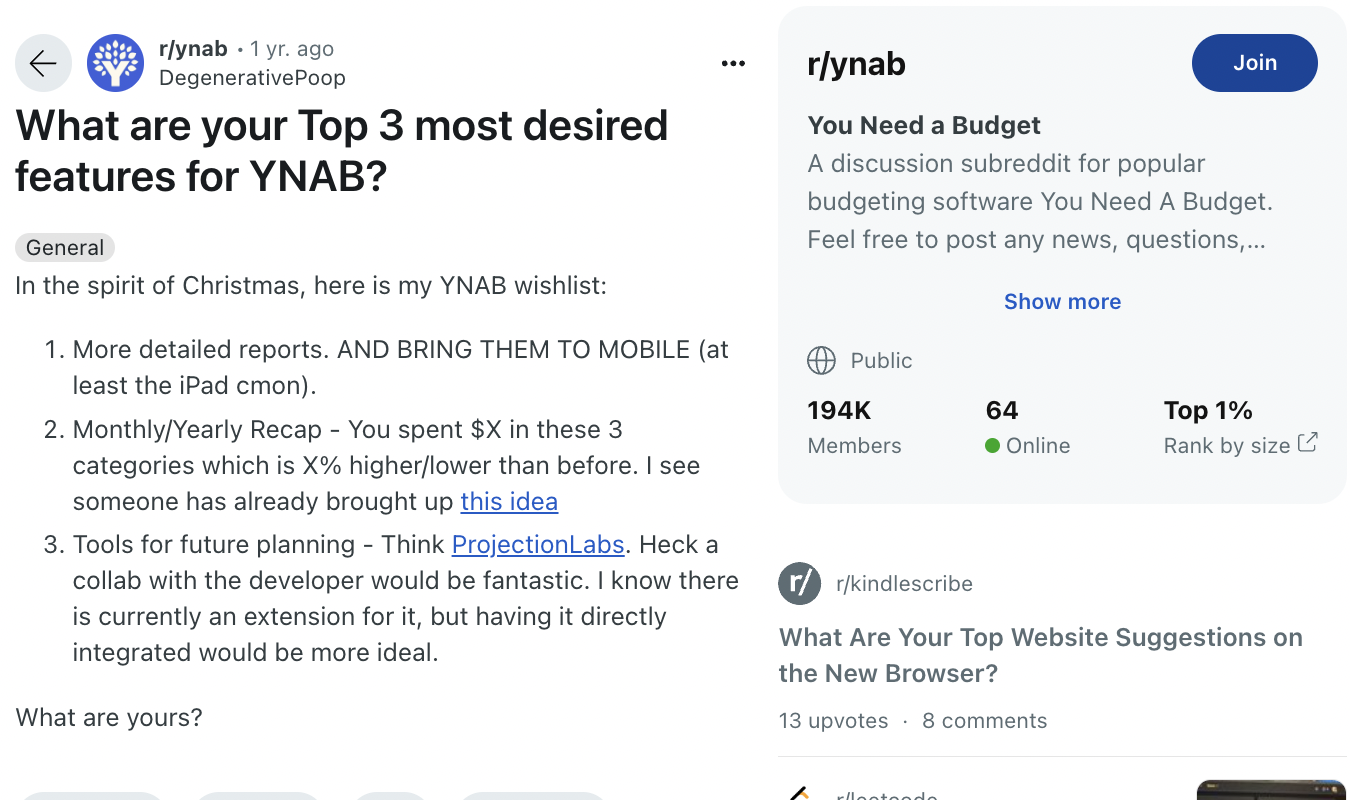The image size is (1350, 800).
Task: Follow the ProjectionLabs link
Action: pyautogui.click(x=538, y=544)
